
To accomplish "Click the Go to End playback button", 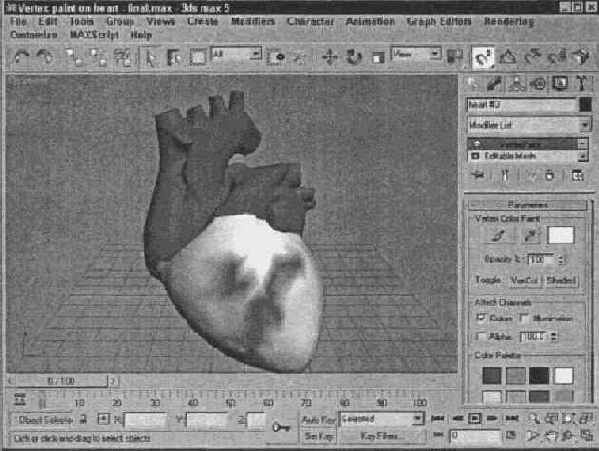I will [512, 419].
